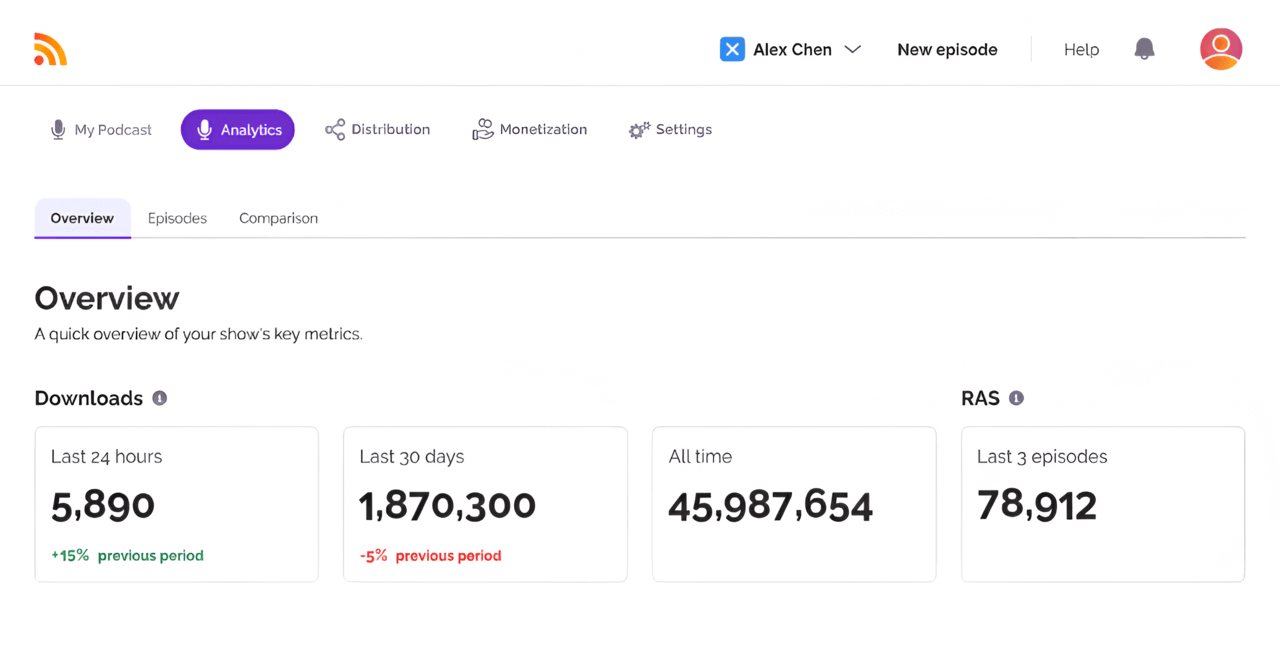Image resolution: width=1280 pixels, height=650 pixels.
Task: Click the info icon next to RAS
Action: click(x=1016, y=398)
